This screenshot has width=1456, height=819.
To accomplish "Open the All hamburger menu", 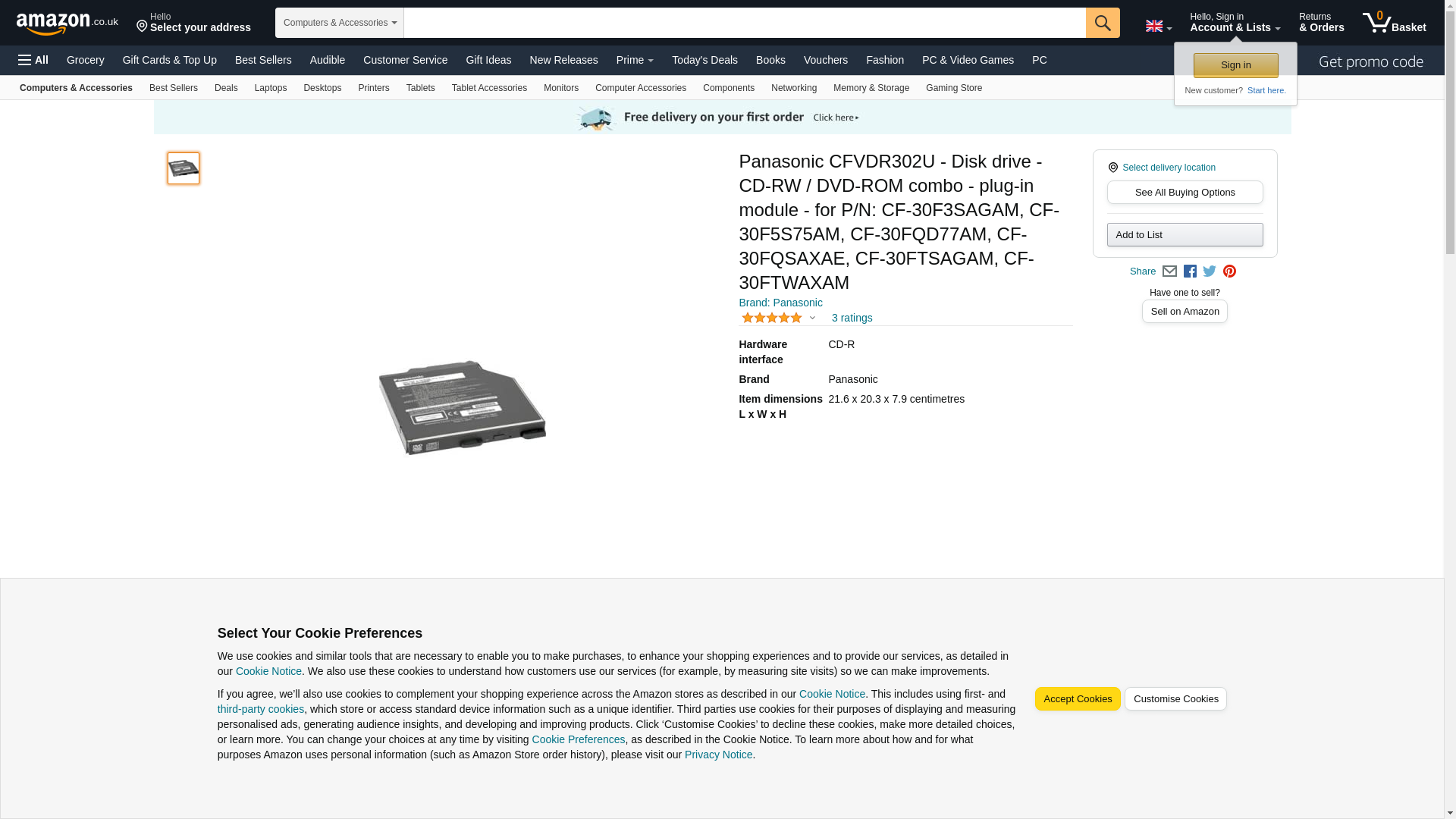I will click(33, 60).
